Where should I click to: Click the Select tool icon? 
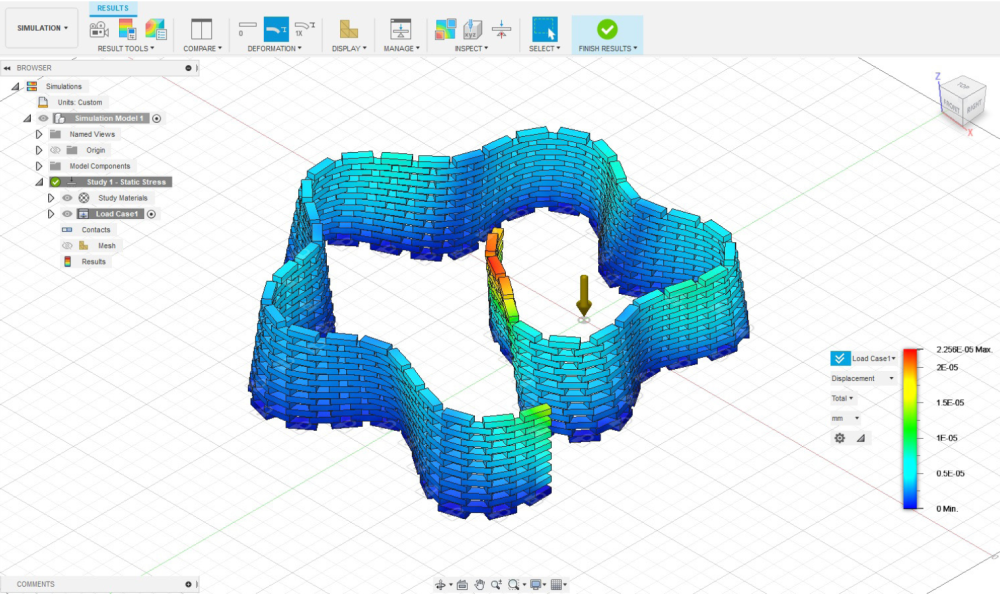(x=545, y=29)
